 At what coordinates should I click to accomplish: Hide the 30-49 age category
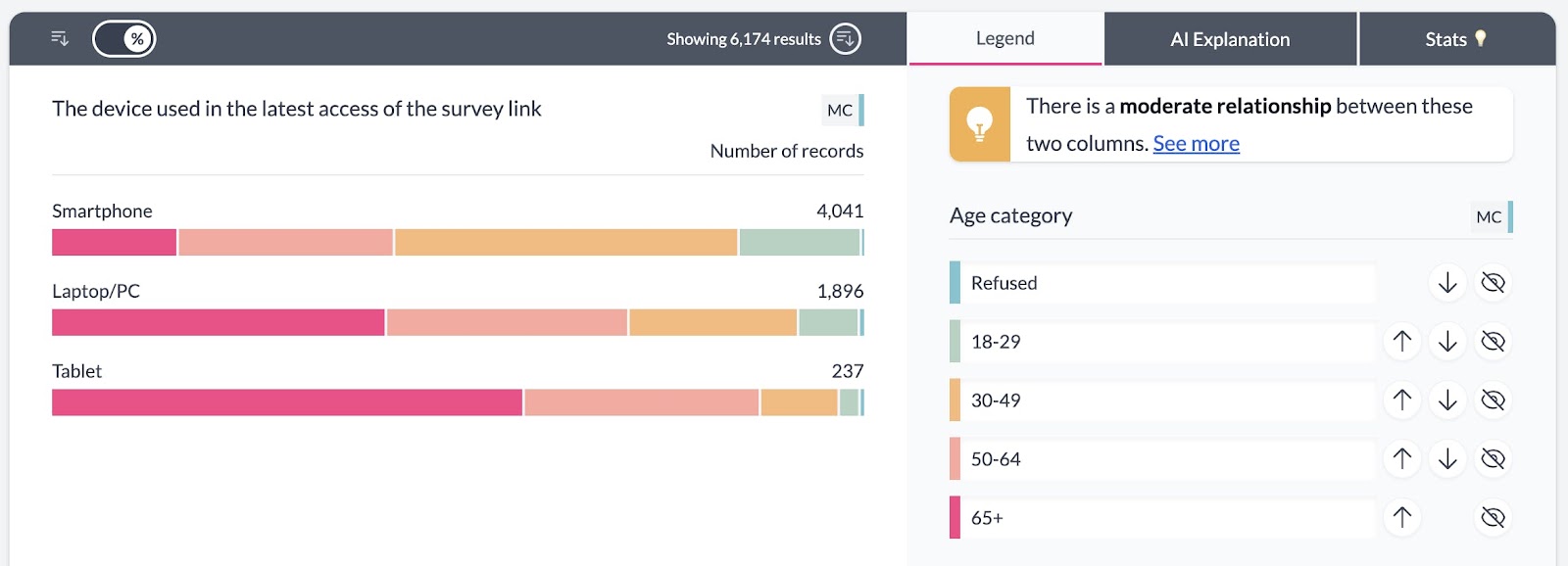click(x=1493, y=401)
